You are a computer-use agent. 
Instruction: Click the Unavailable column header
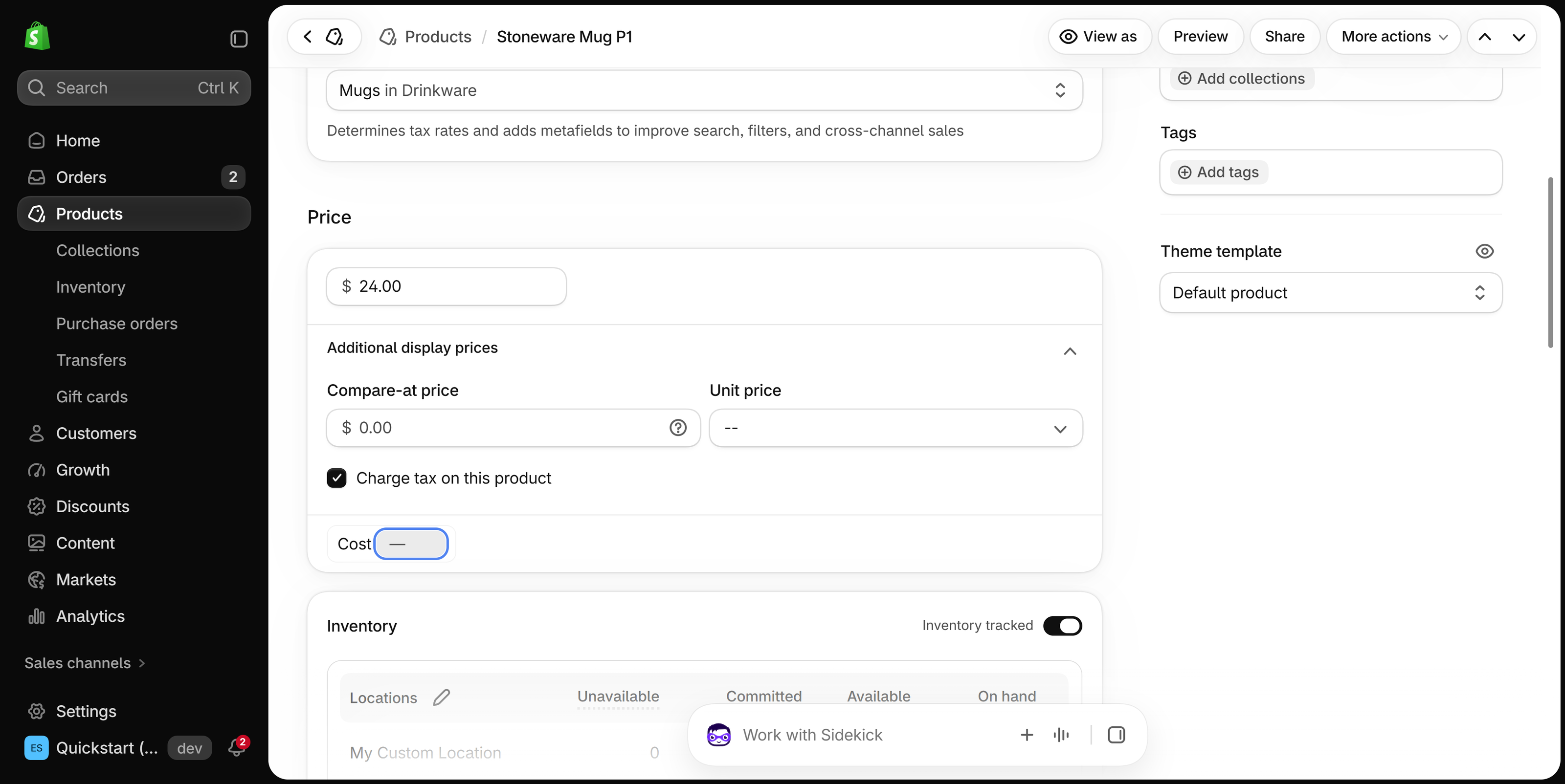pos(619,697)
